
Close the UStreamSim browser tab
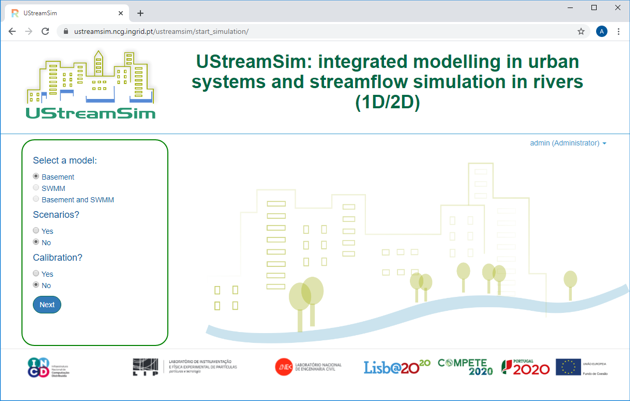pyautogui.click(x=121, y=13)
